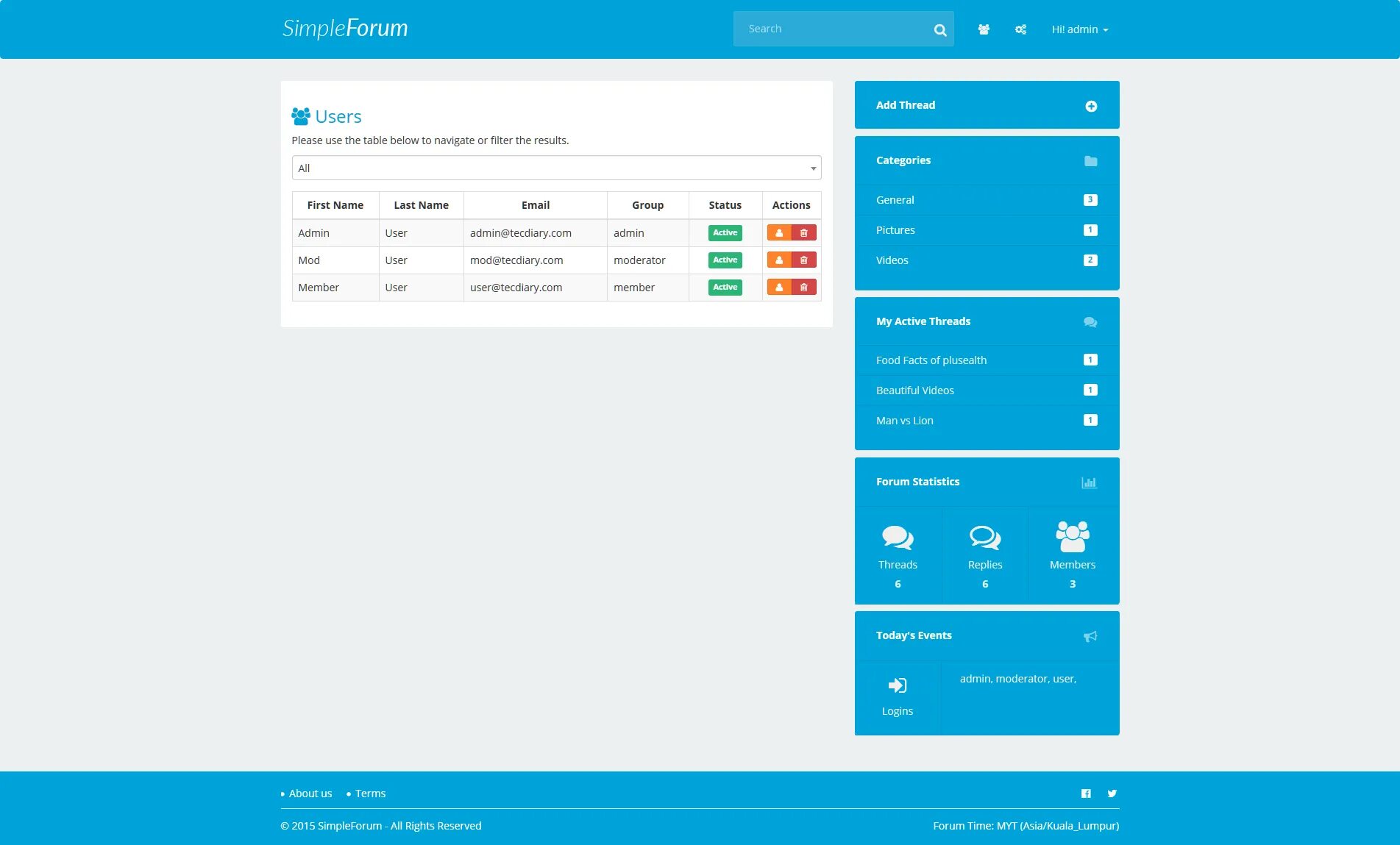1400x845 pixels.
Task: Click orange edit-user icon for Admin row
Action: pyautogui.click(x=779, y=232)
